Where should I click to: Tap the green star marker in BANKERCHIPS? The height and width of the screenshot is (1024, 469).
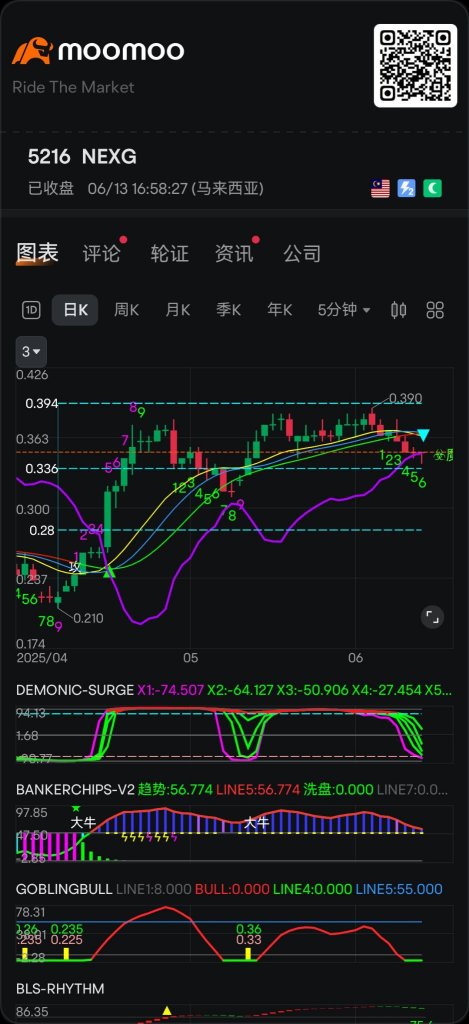coord(75,808)
